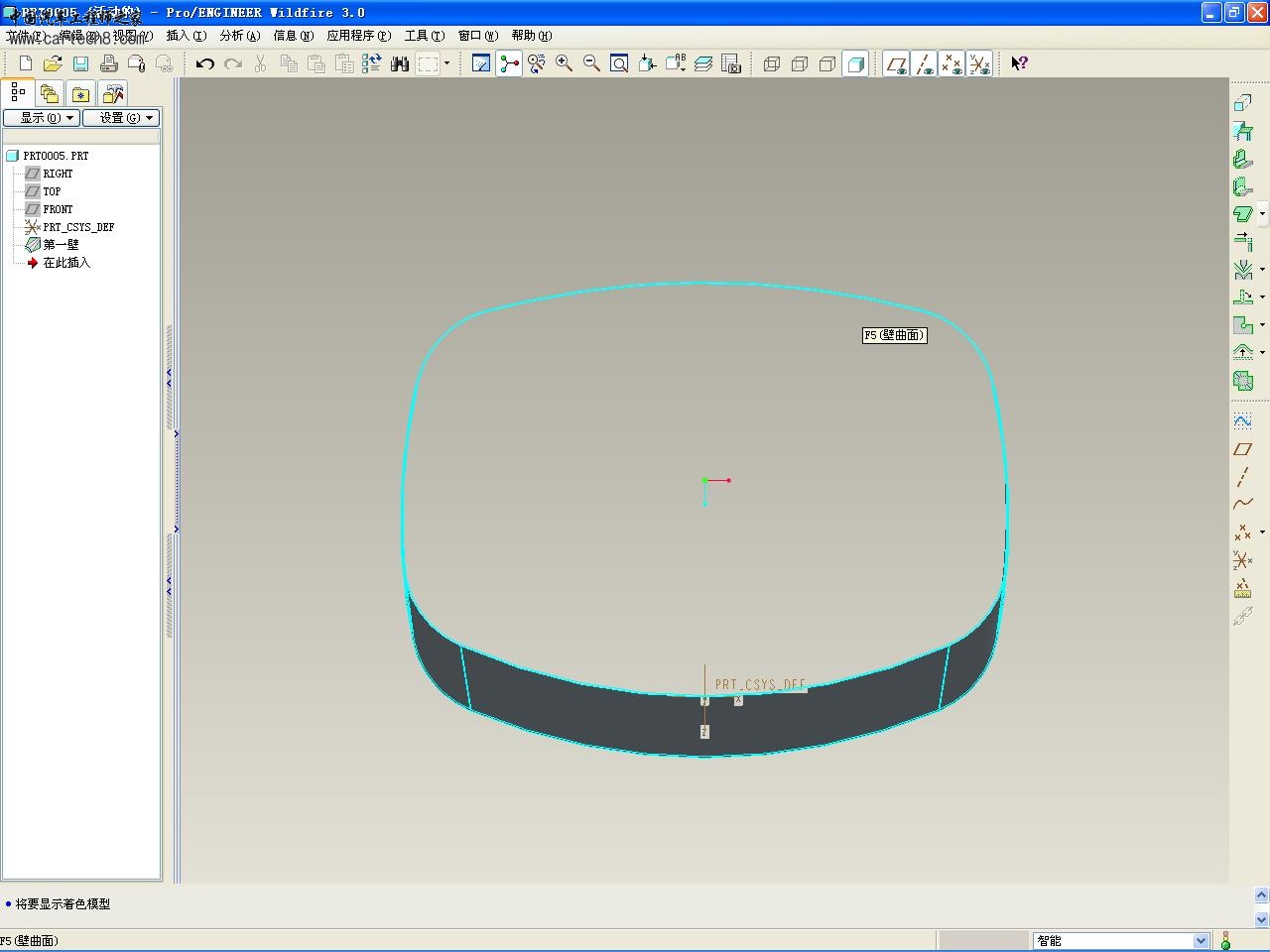Switch to the favorites tab
1270x952 pixels.
81,94
